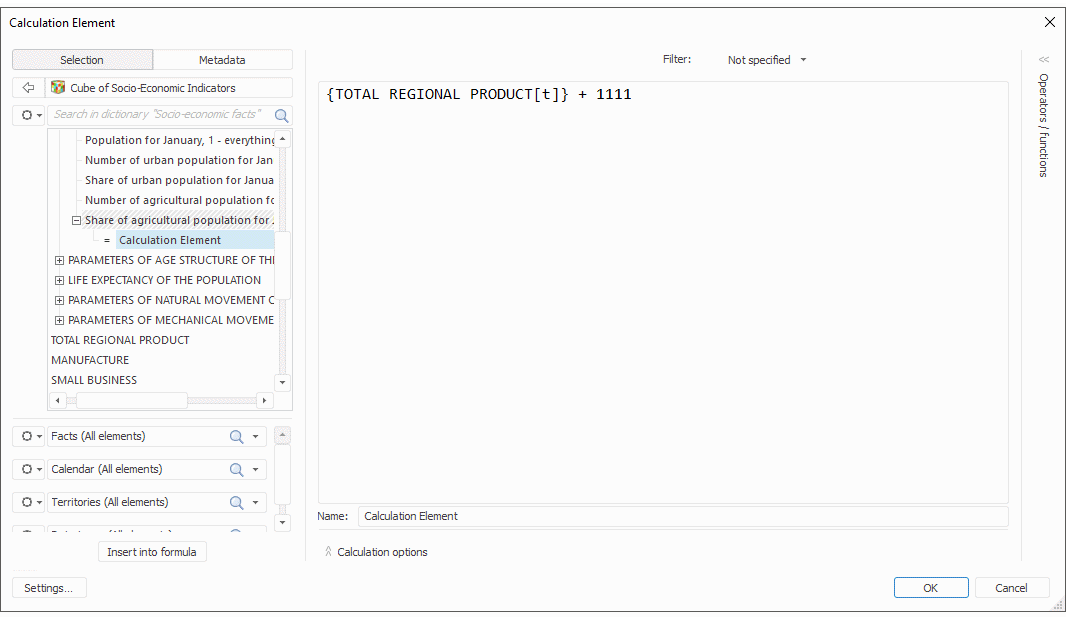Click the dictionary search input field
1066x620 pixels.
pyautogui.click(x=161, y=115)
